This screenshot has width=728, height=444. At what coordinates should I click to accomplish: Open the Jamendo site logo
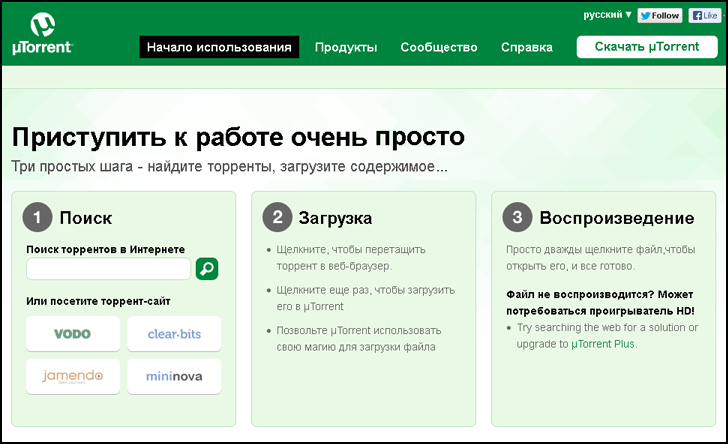click(x=73, y=376)
